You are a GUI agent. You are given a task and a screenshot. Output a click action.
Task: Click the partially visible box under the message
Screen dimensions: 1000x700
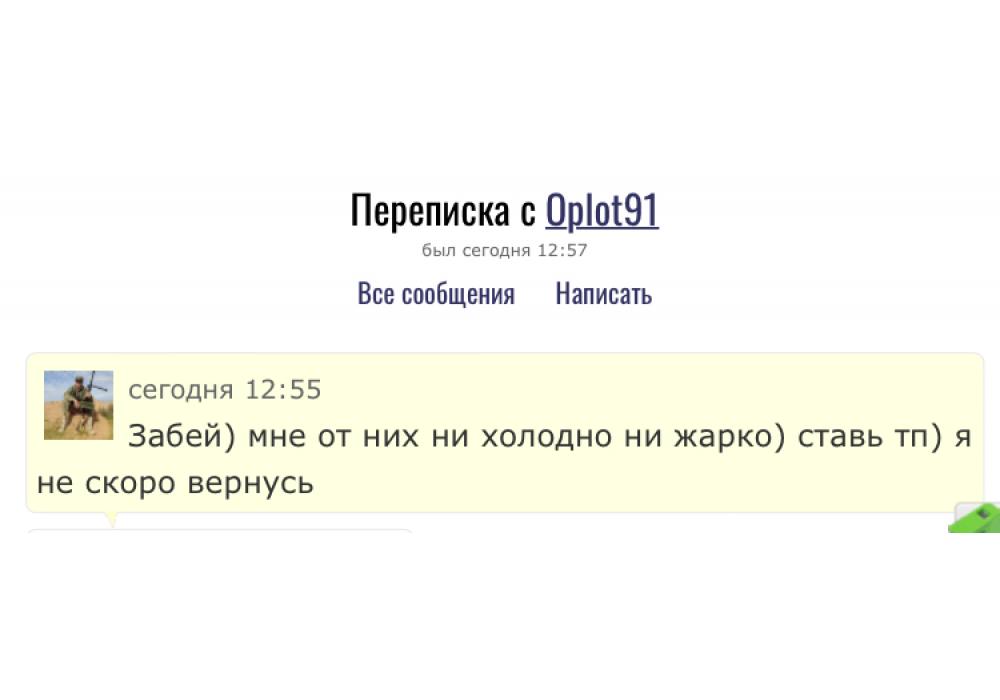(220, 531)
